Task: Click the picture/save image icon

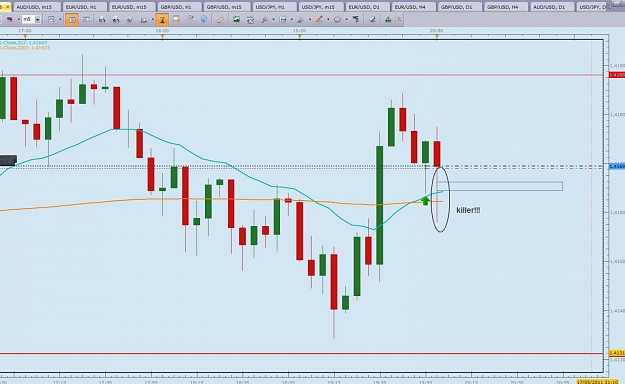Action: (236, 19)
